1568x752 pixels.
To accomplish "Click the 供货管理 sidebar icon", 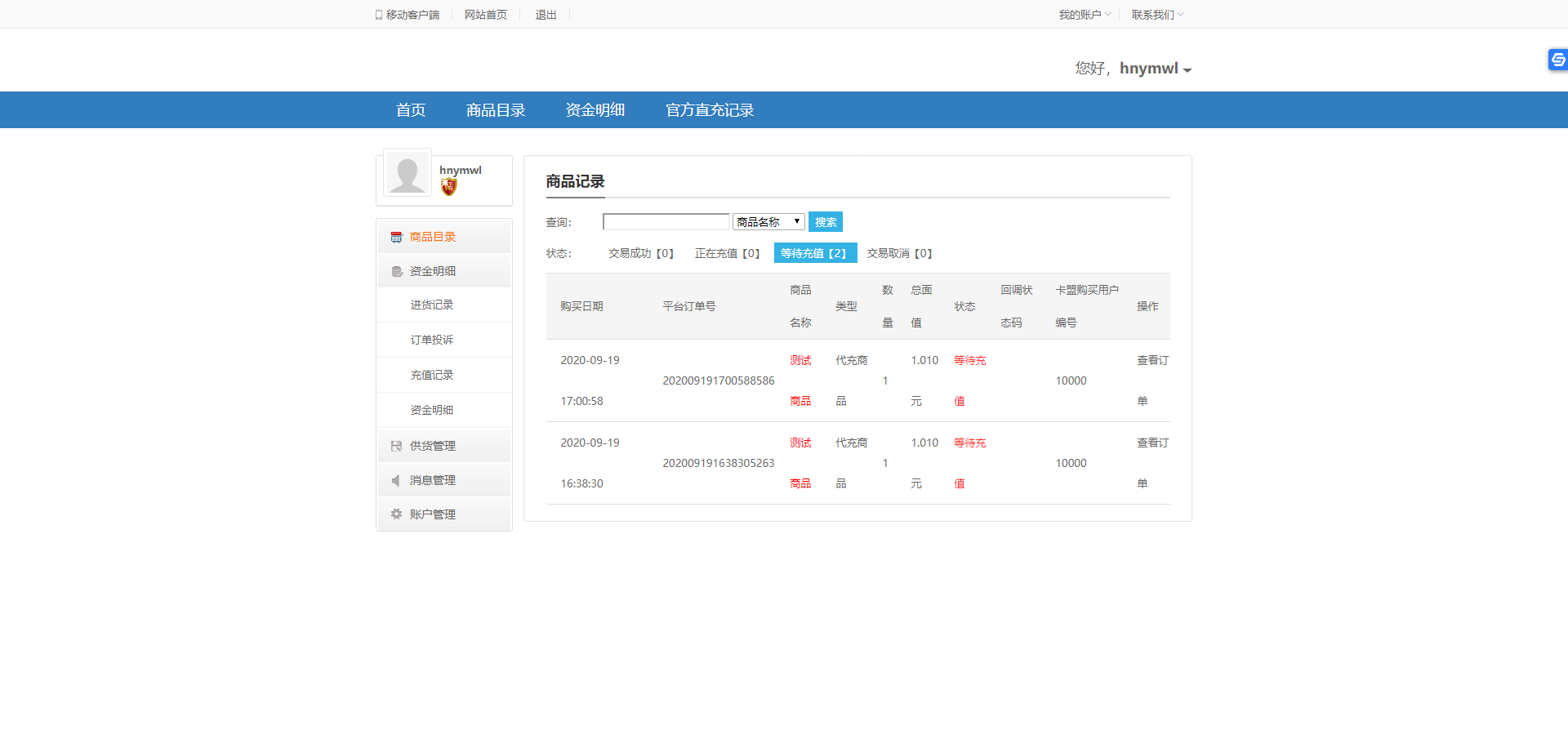I will pyautogui.click(x=396, y=446).
